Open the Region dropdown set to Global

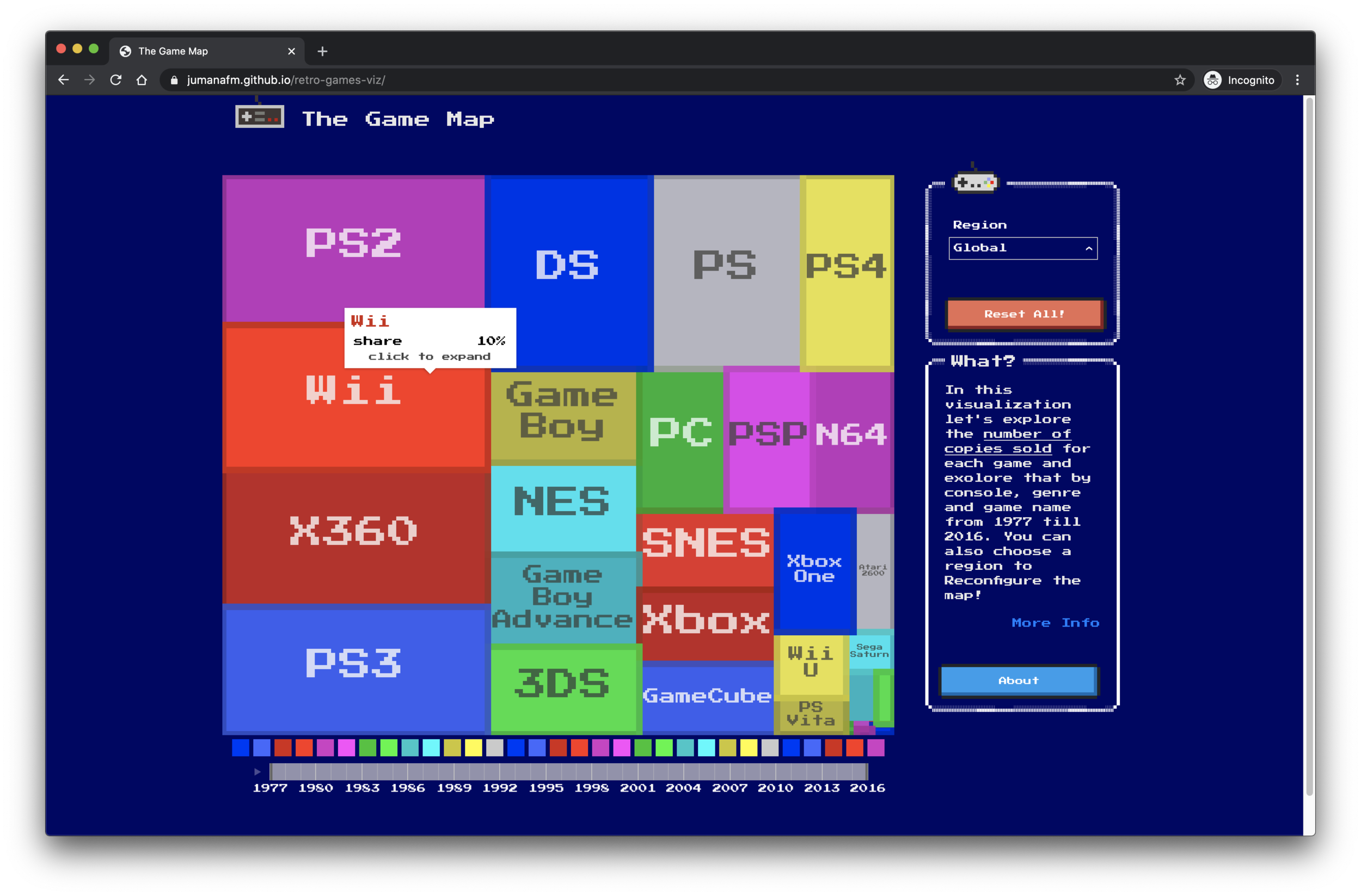[1023, 248]
